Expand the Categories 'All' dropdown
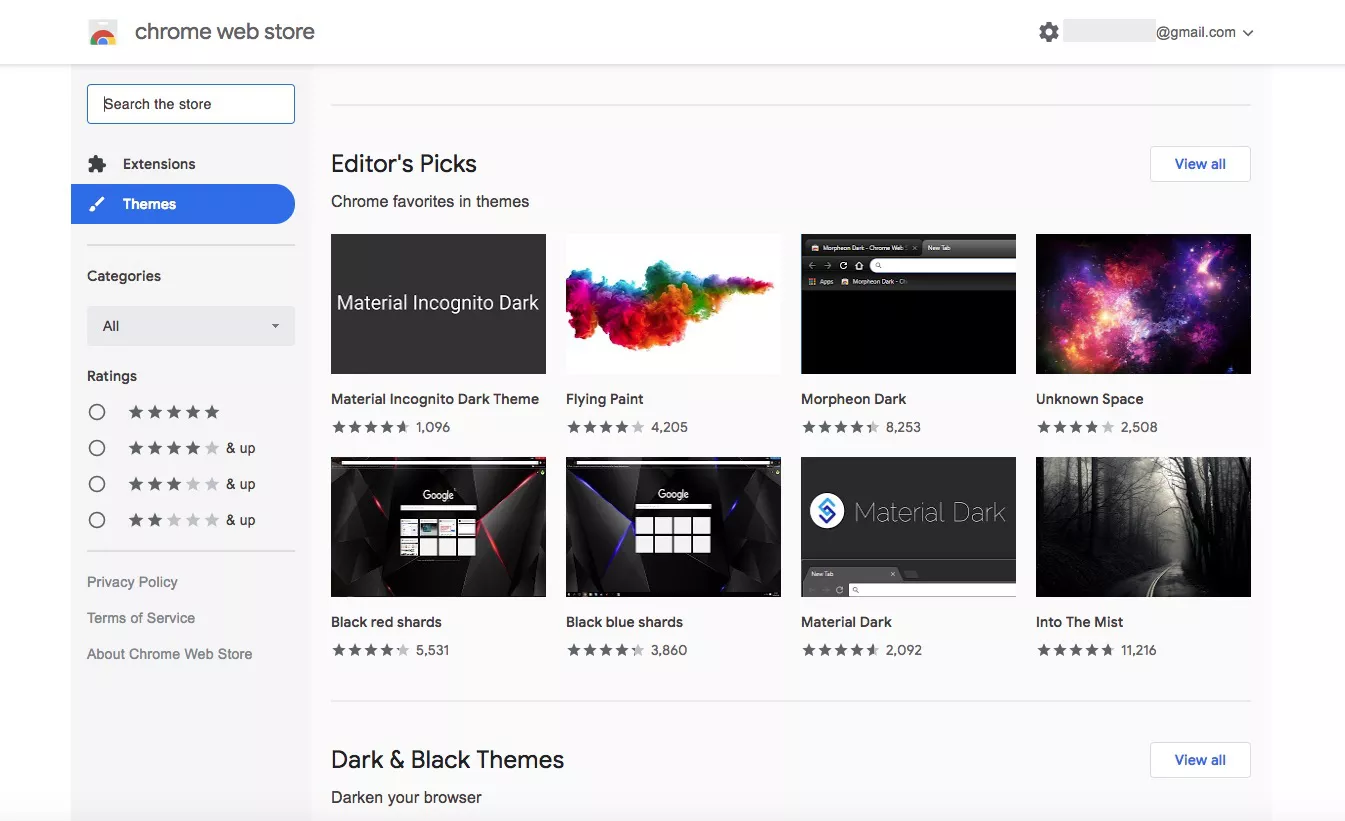 191,326
